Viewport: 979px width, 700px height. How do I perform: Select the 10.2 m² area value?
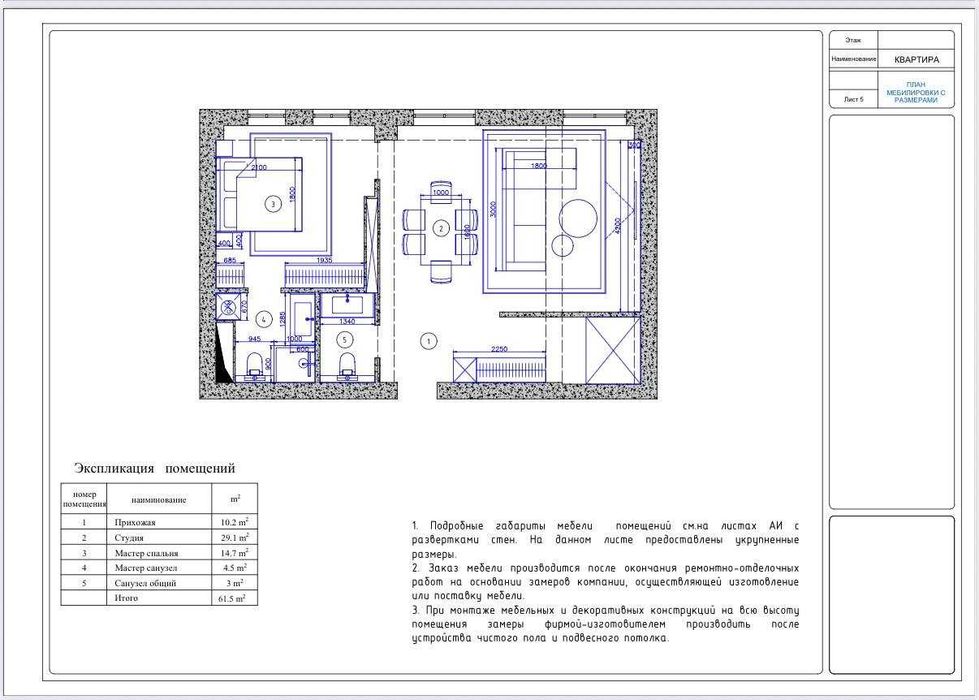point(234,521)
